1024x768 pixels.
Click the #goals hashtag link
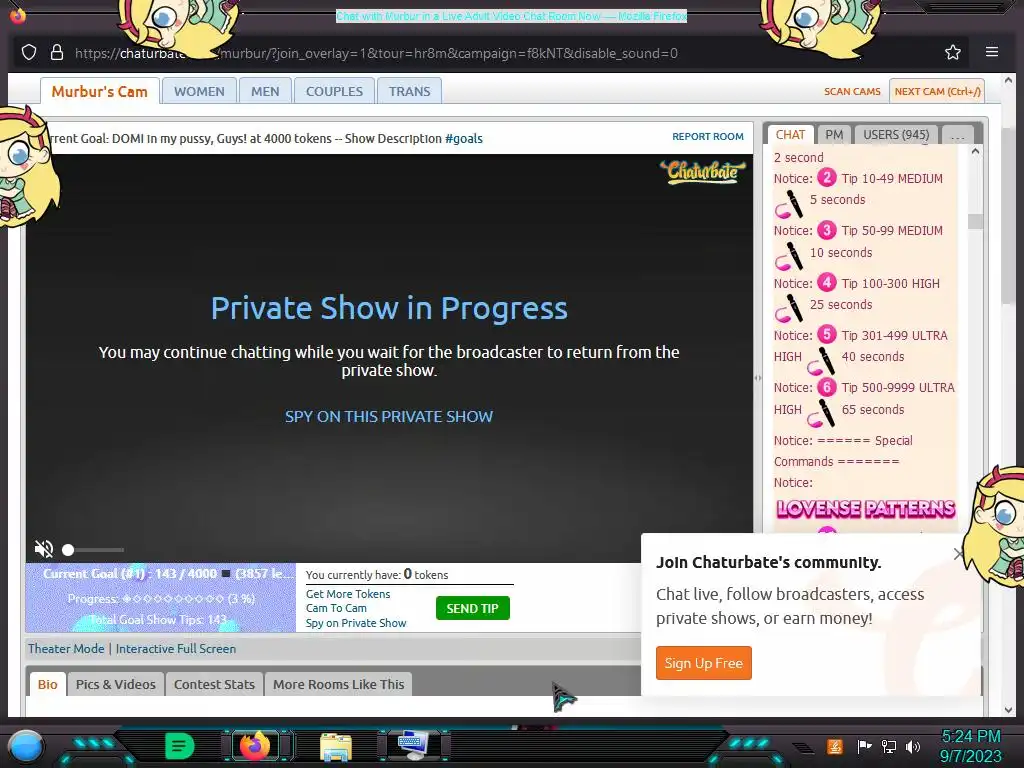464,138
